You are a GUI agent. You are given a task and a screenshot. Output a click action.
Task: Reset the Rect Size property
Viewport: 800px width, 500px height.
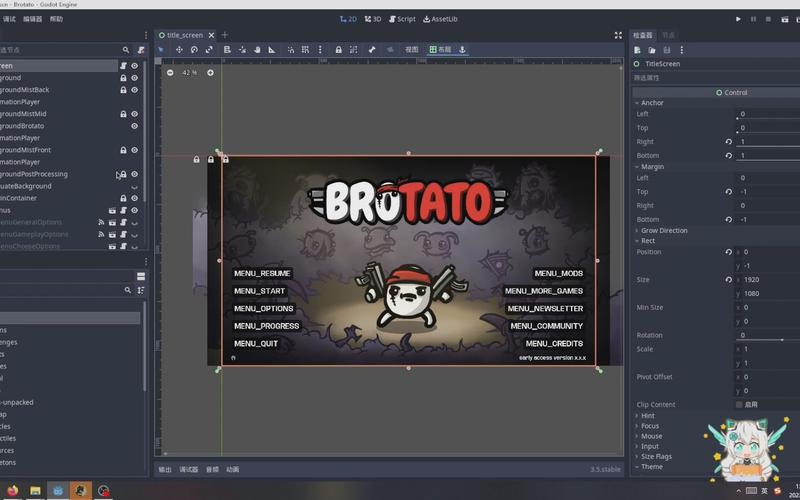pyautogui.click(x=729, y=280)
